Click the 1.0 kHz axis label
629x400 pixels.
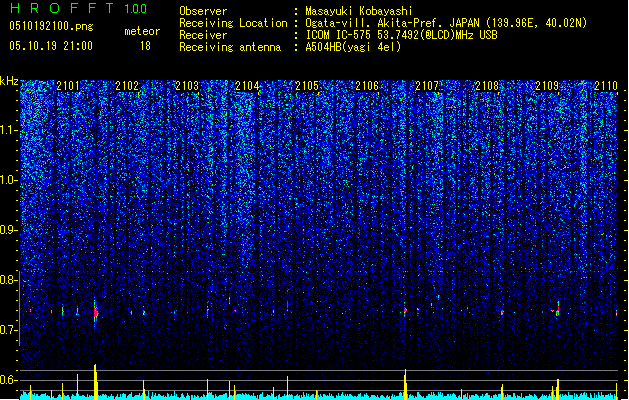click(x=9, y=180)
